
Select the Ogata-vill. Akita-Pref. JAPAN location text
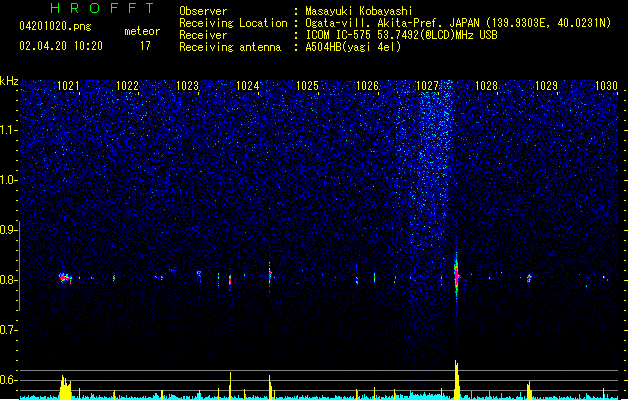[x=458, y=23]
